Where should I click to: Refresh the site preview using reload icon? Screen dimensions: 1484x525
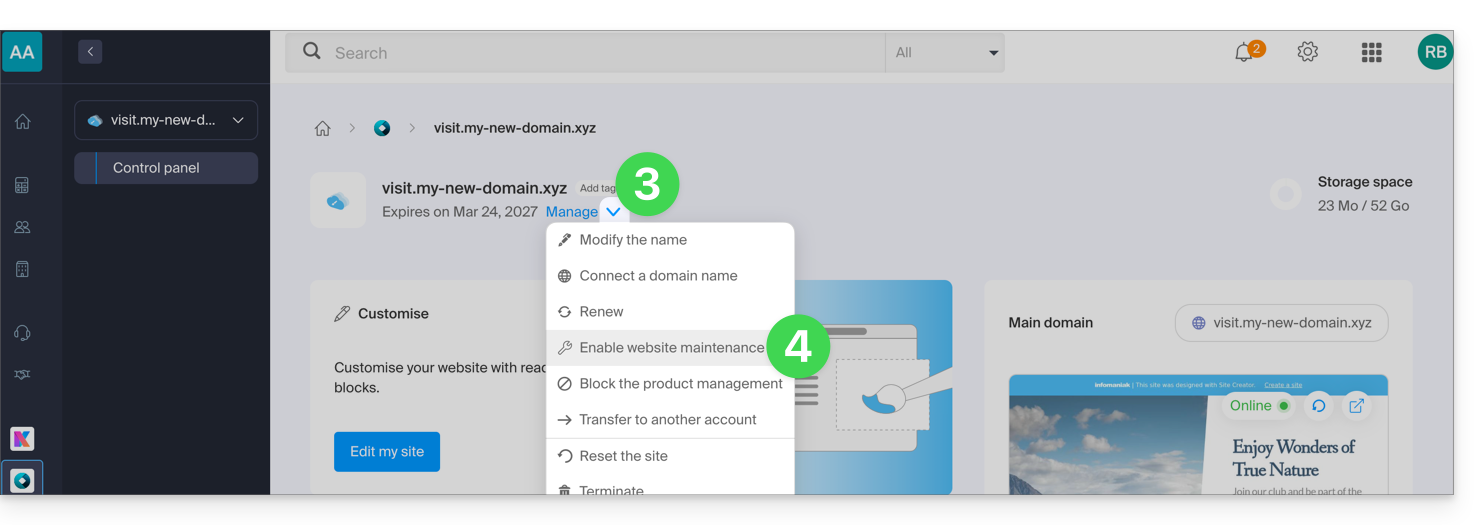point(1318,405)
